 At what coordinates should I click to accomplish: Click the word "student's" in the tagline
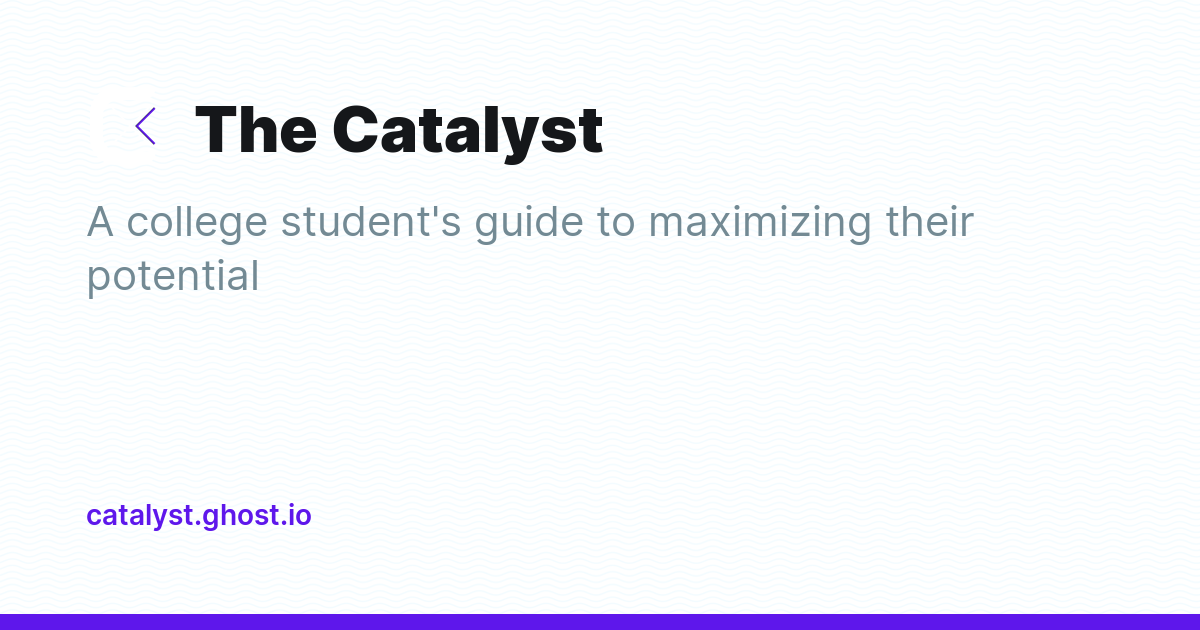pos(371,221)
